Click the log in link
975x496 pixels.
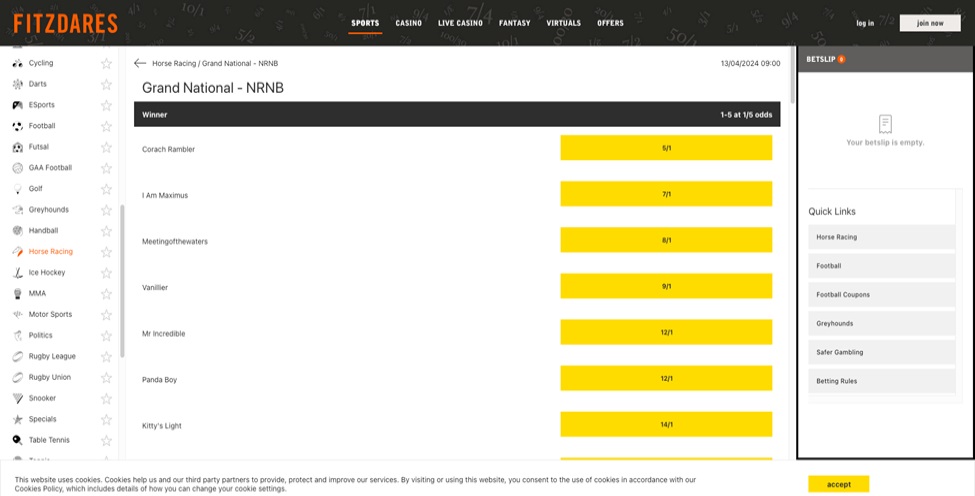[865, 23]
